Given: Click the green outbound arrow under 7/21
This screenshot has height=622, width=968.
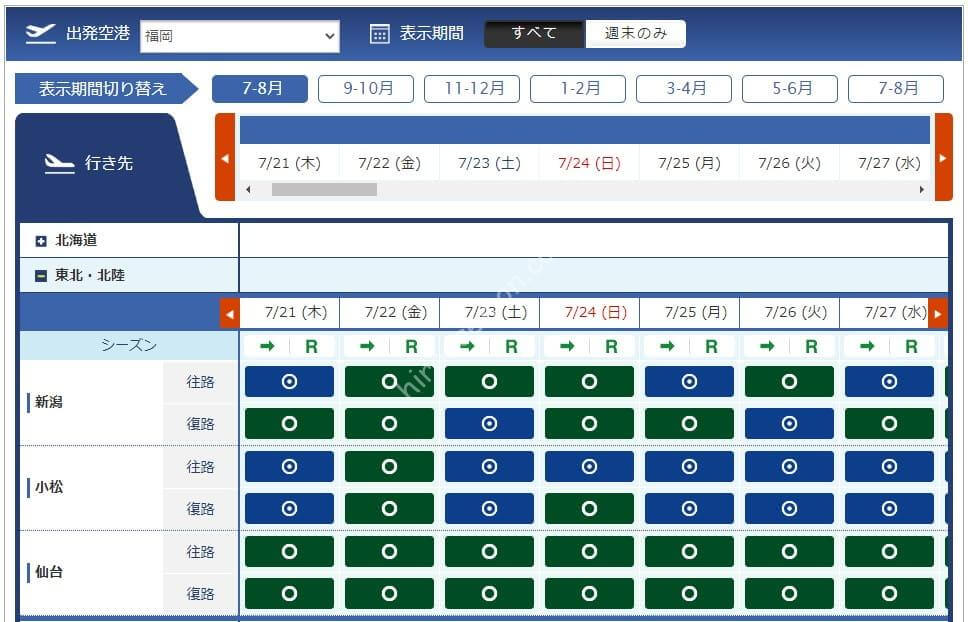Looking at the screenshot, I should click(x=267, y=346).
